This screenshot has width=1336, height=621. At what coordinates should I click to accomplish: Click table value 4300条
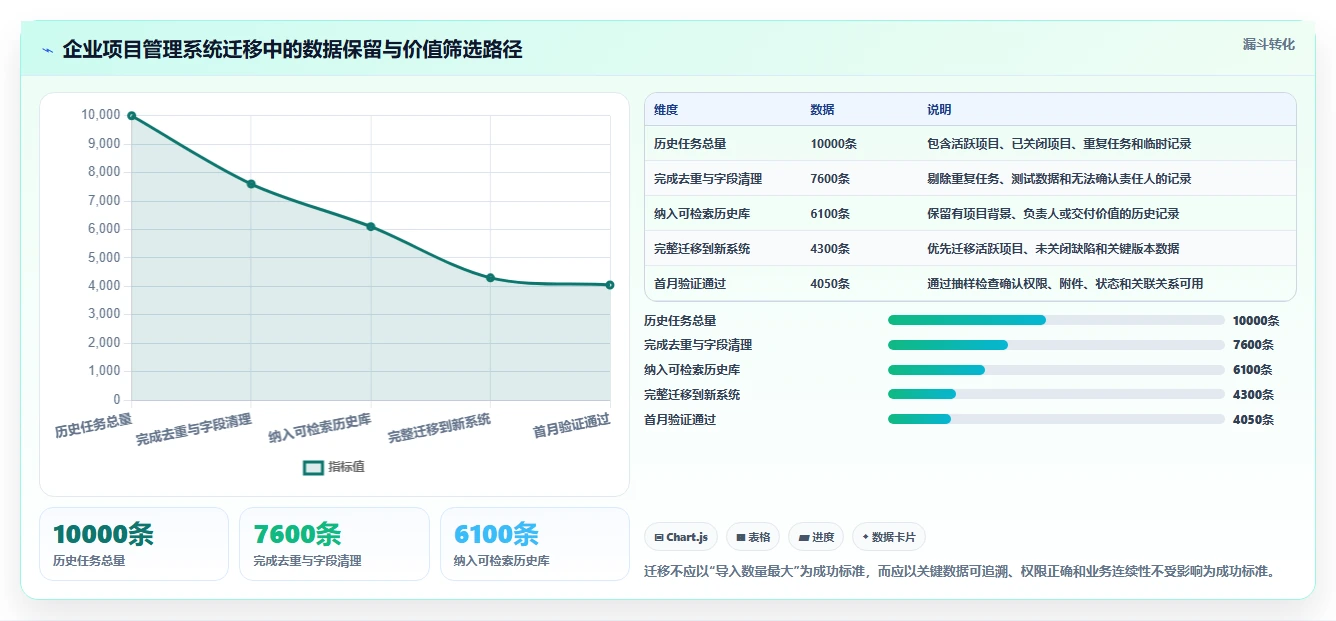pyautogui.click(x=830, y=249)
